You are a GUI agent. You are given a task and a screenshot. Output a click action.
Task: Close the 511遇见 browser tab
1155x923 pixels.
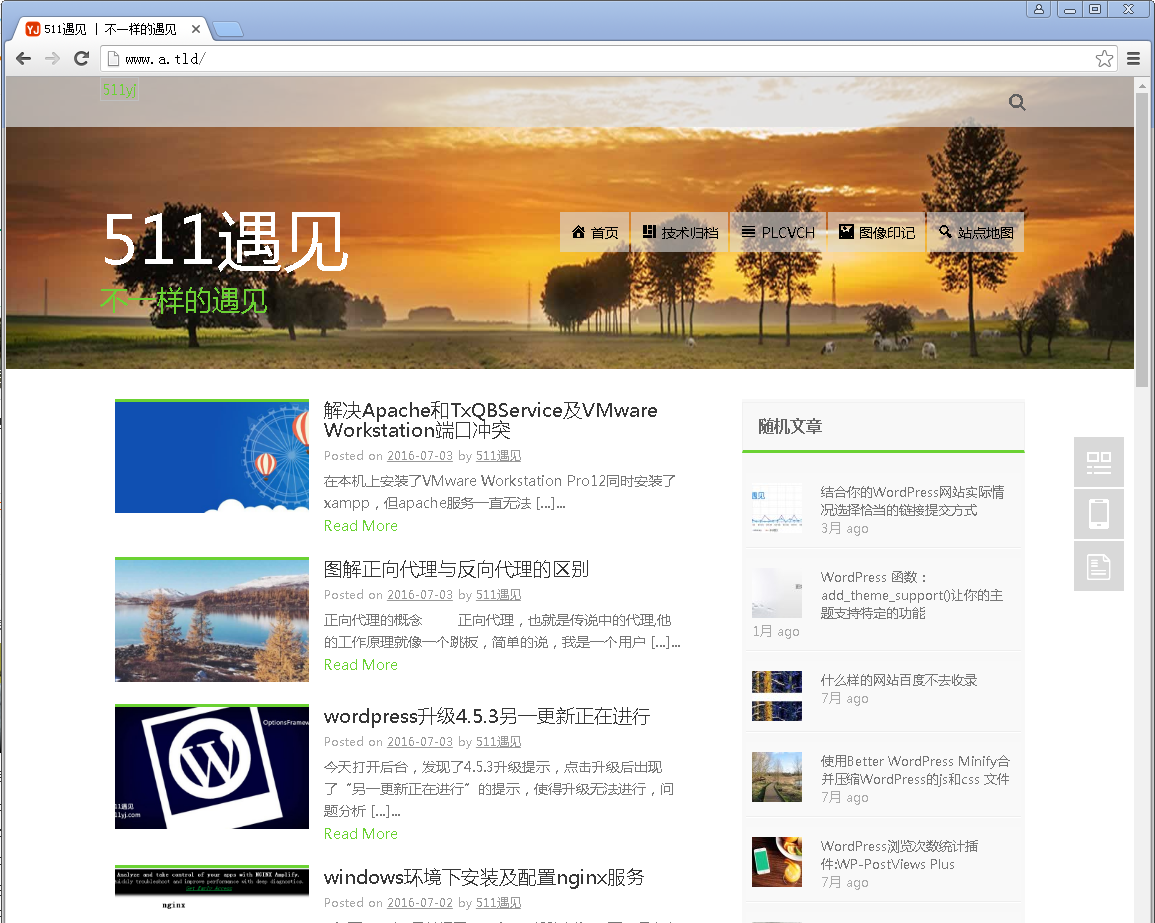[196, 29]
